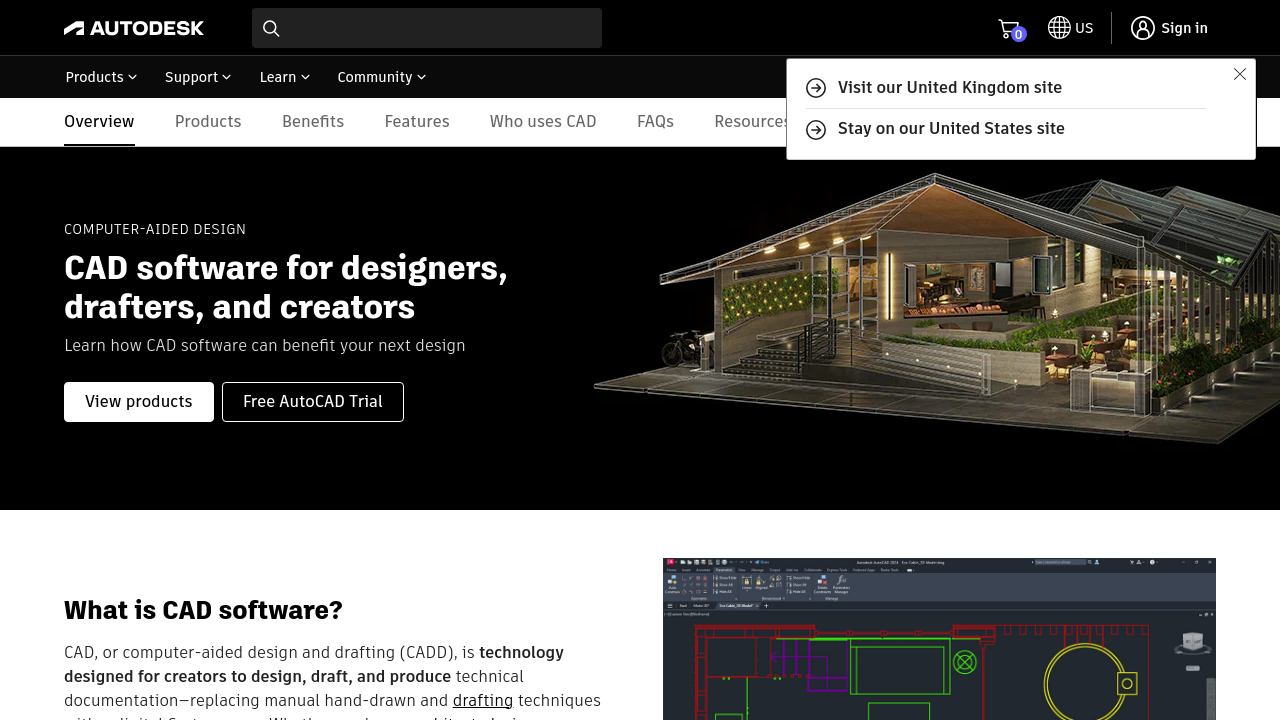Screen dimensions: 1280x720
Task: Click arrow icon beside United States site
Action: point(816,130)
